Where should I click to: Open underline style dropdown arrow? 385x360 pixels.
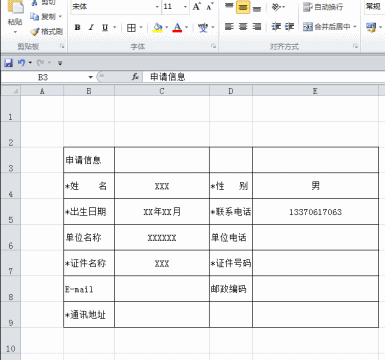coord(115,27)
